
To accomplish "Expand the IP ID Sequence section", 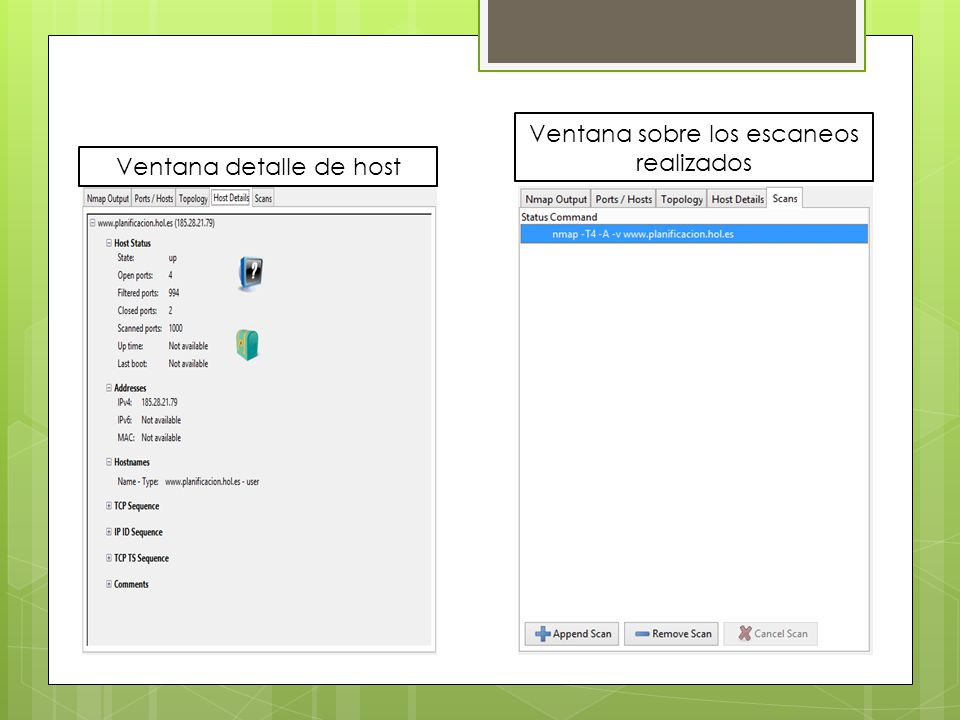I will pos(108,532).
